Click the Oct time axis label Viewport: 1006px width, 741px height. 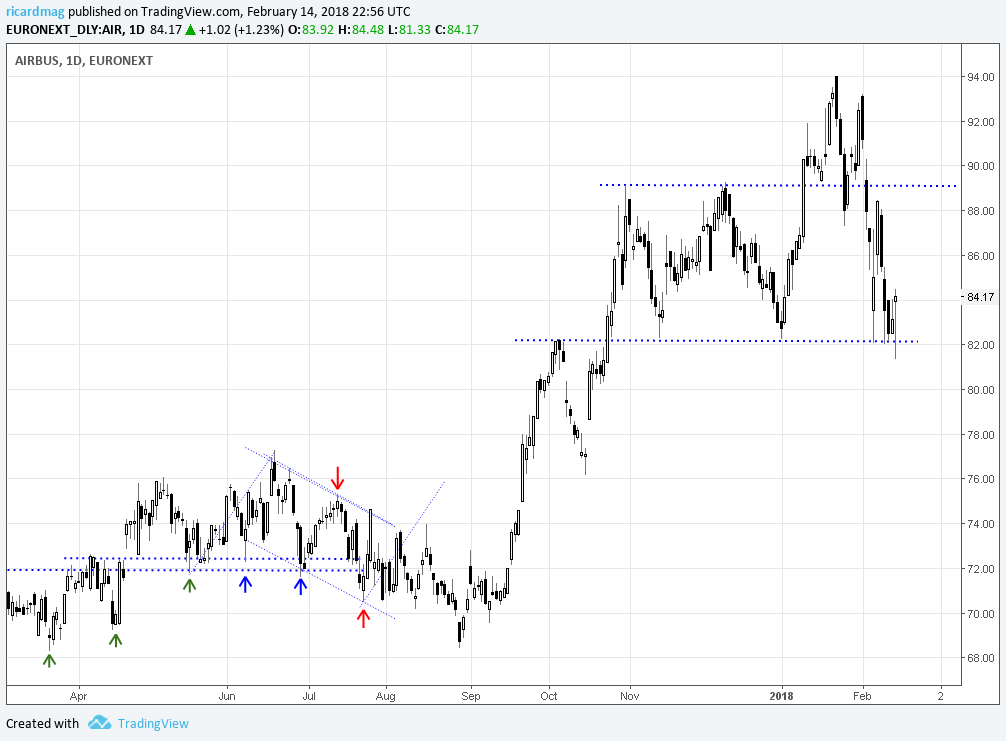coord(549,696)
